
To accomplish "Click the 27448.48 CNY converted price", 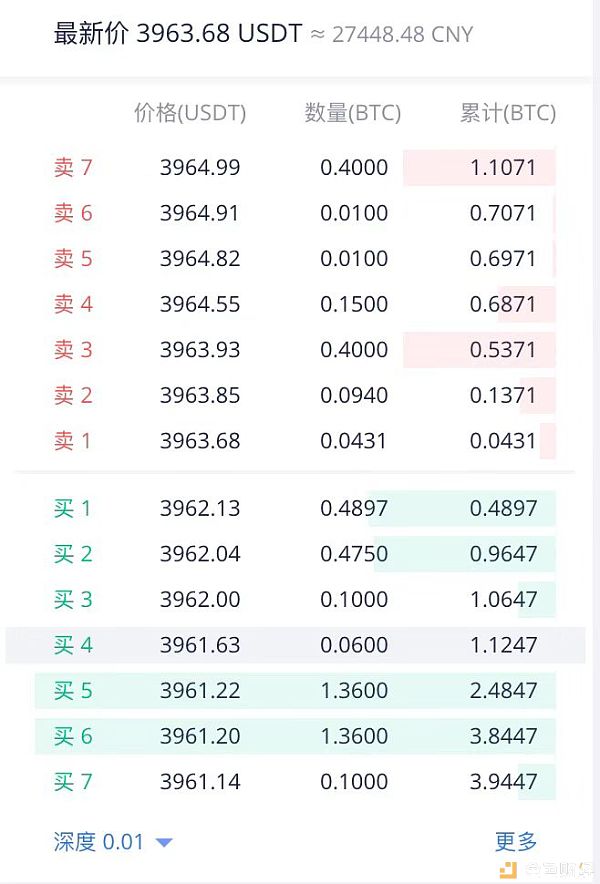I will coord(402,34).
